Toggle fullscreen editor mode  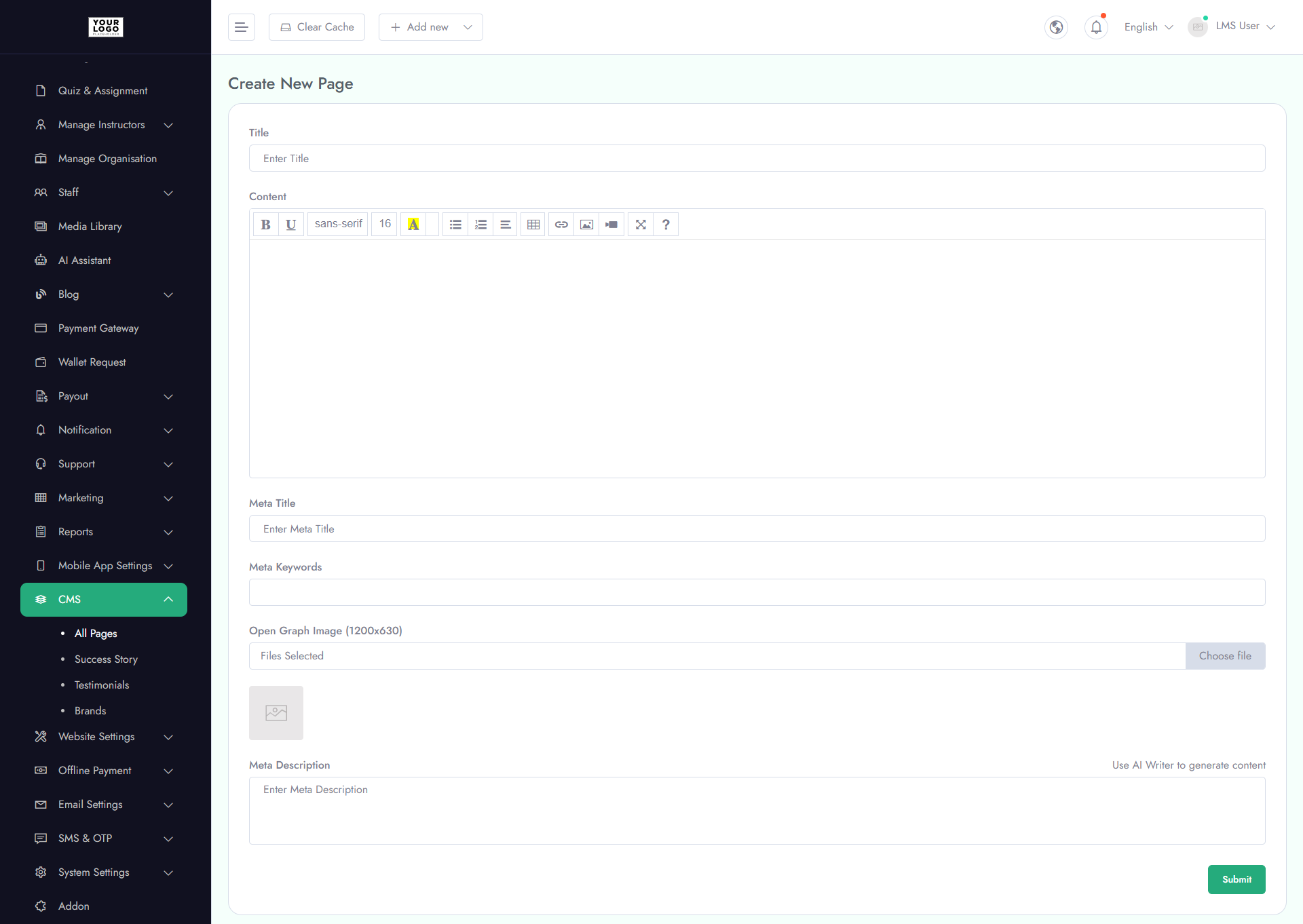click(x=641, y=225)
